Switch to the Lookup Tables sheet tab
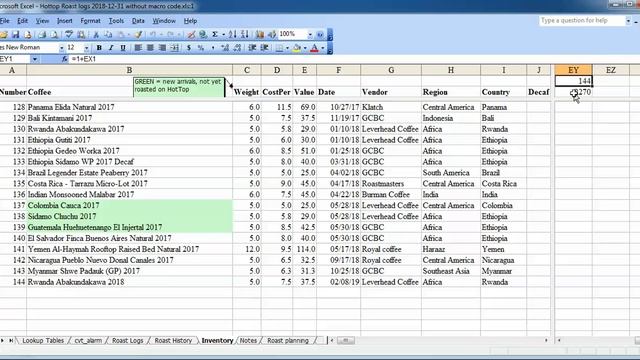The width and height of the screenshot is (640, 360). tap(43, 340)
